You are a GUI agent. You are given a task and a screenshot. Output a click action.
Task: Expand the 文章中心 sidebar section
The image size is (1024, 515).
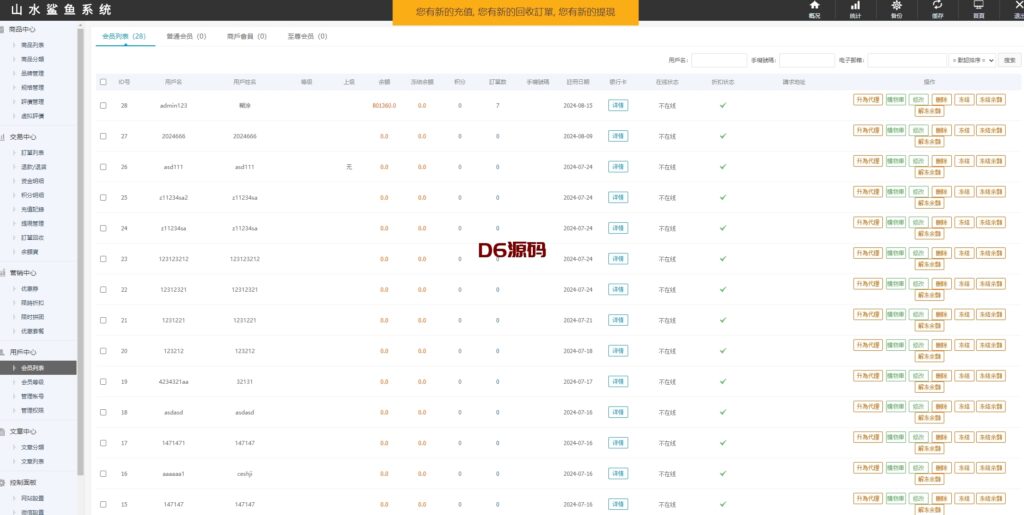click(22, 431)
